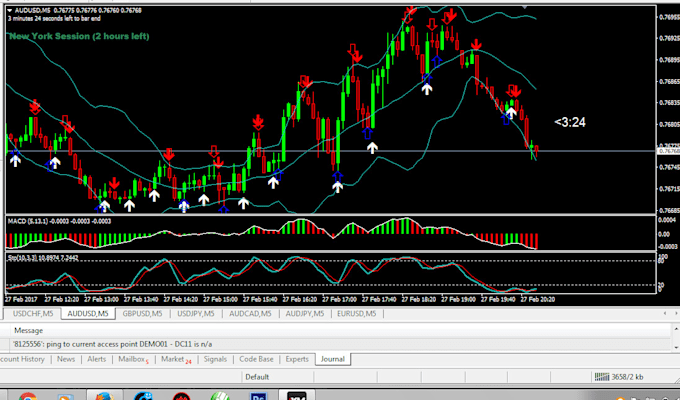Open the Chrome icon in the taskbar
Screen dimensions: 680x400
[x=27, y=397]
